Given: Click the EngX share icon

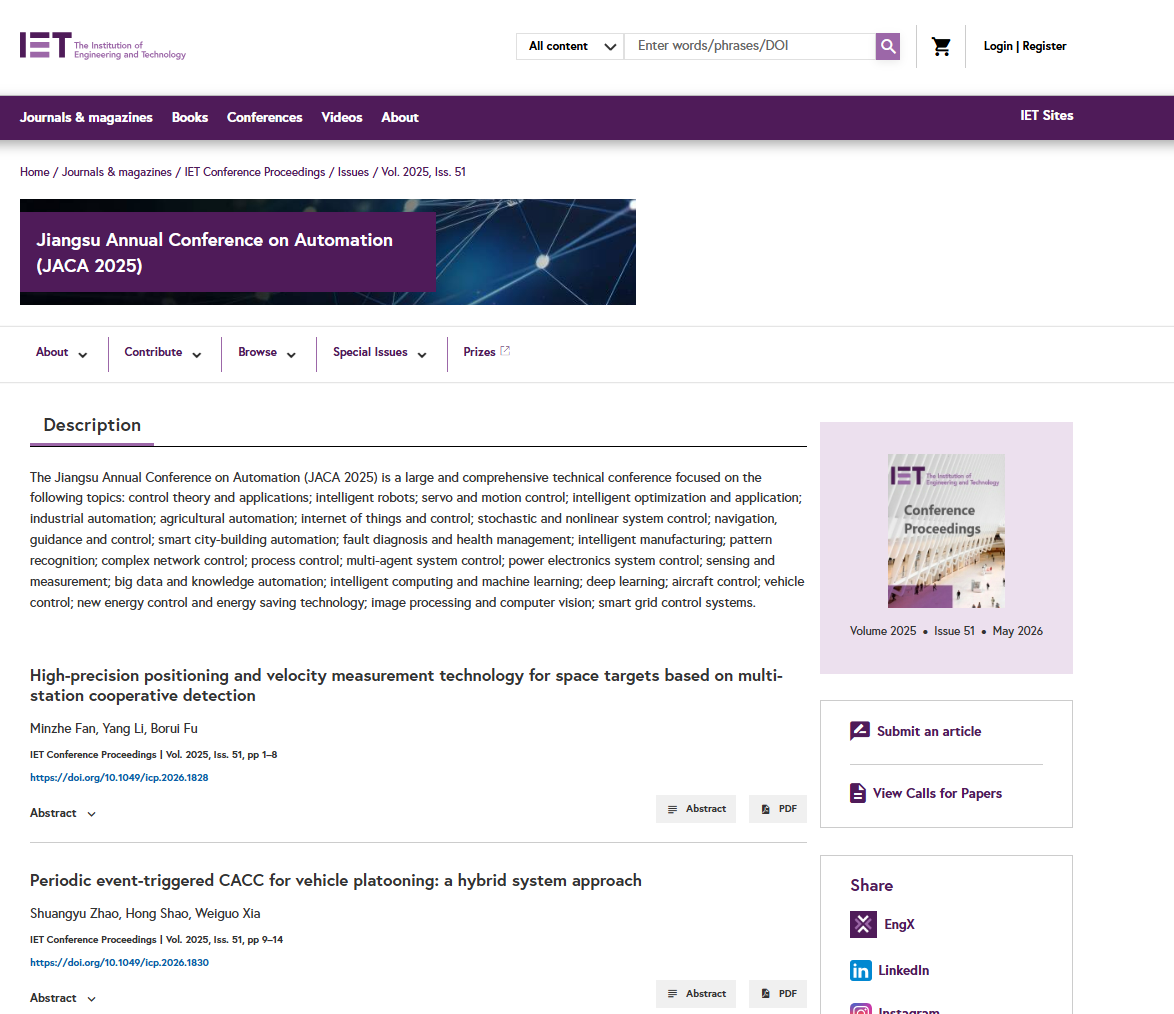Looking at the screenshot, I should click(863, 924).
